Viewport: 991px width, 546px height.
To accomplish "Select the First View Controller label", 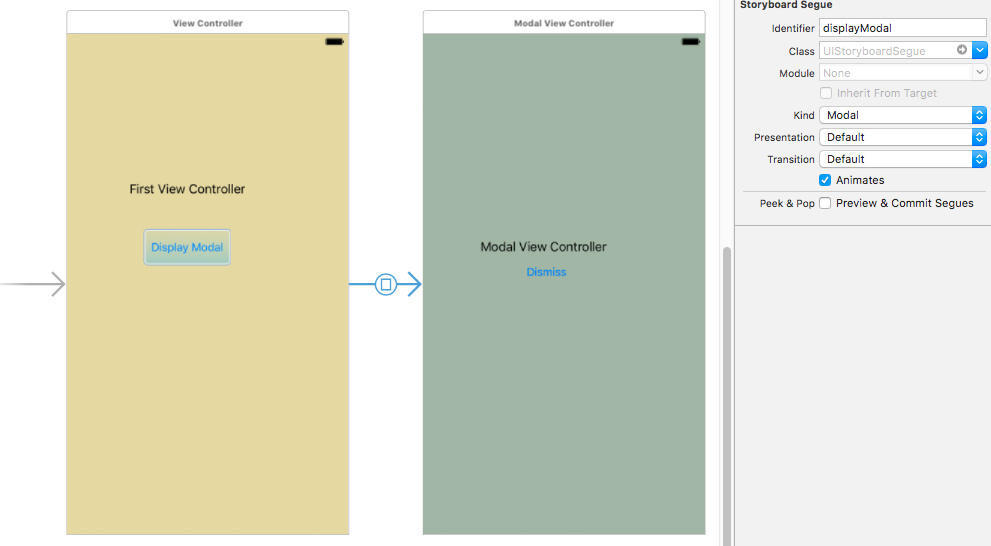I will (x=187, y=189).
